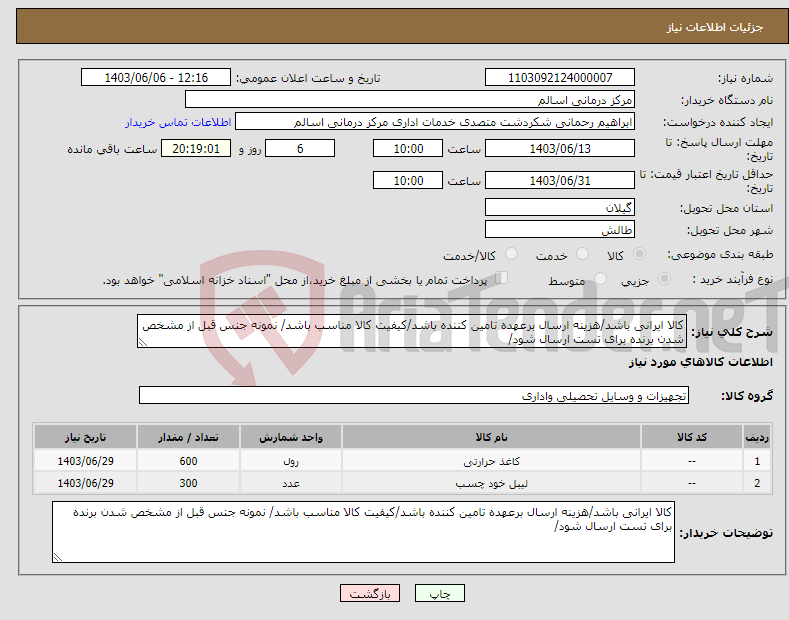
Task: Click the need date in لیبل خود چسب row
Action: 85,483
